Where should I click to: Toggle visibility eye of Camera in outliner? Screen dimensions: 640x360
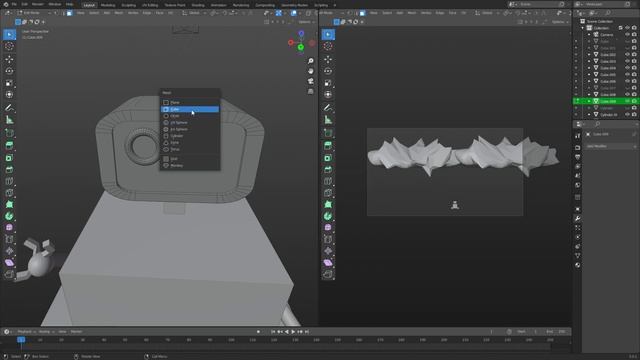point(627,35)
